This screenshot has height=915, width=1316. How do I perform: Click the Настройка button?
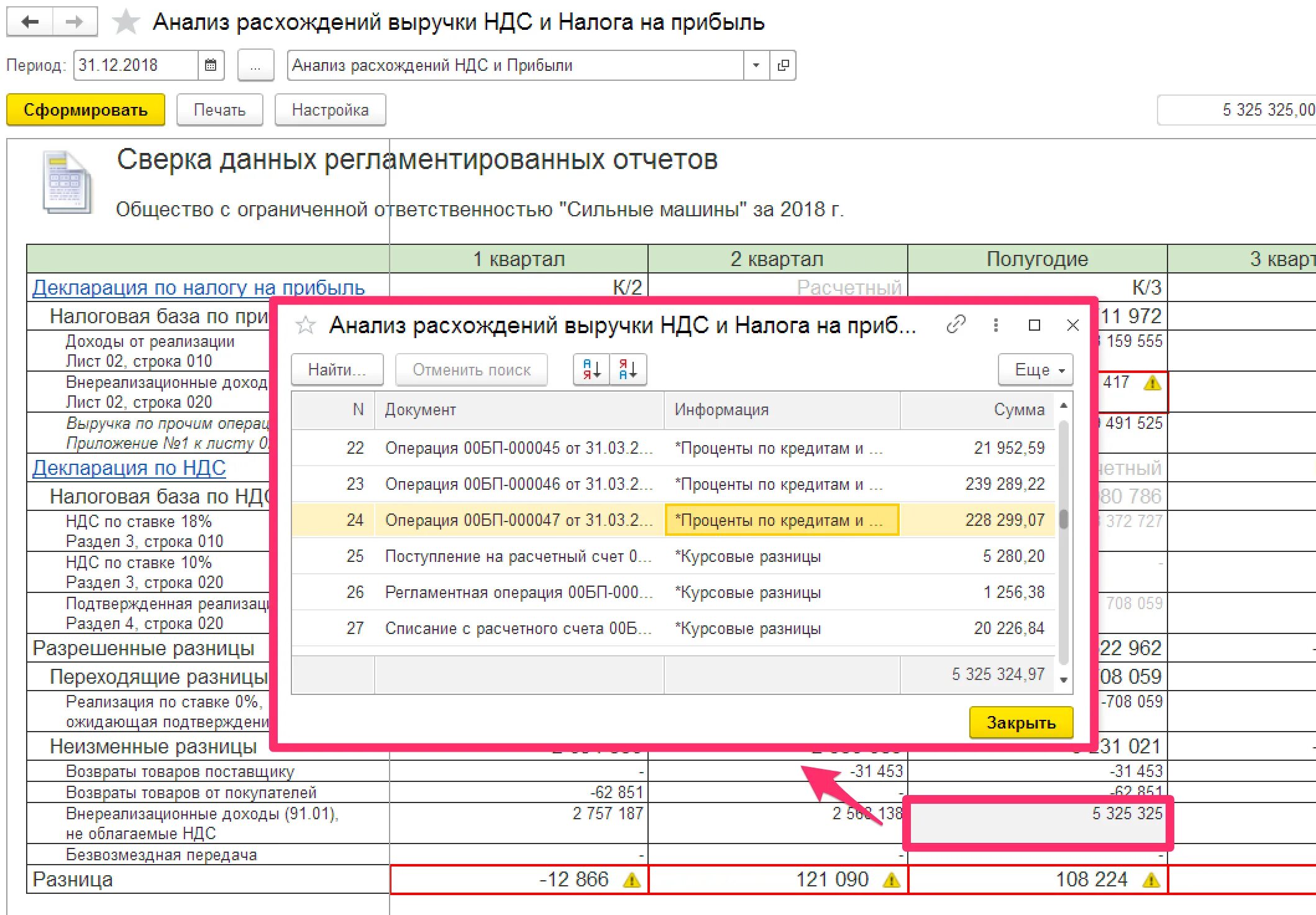[x=330, y=110]
